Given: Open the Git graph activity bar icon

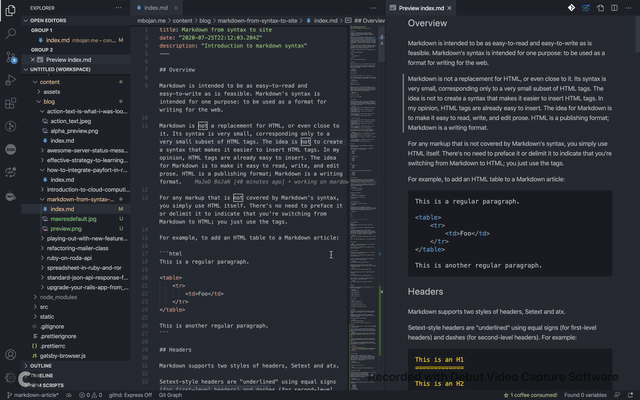Looking at the screenshot, I should tap(11, 126).
